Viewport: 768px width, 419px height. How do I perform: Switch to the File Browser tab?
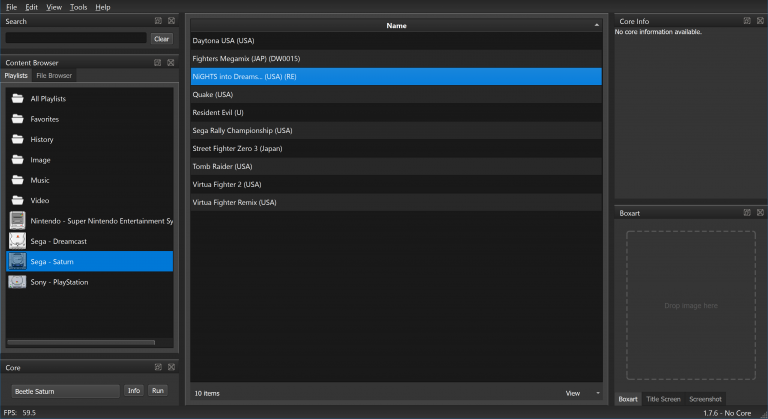(54, 75)
